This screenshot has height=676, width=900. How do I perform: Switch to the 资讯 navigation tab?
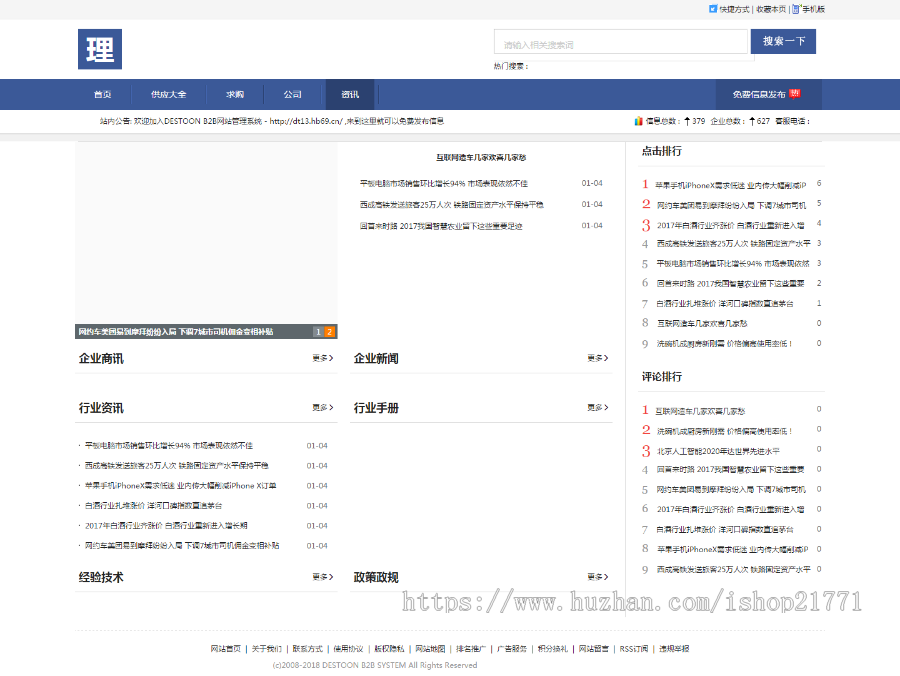point(348,94)
